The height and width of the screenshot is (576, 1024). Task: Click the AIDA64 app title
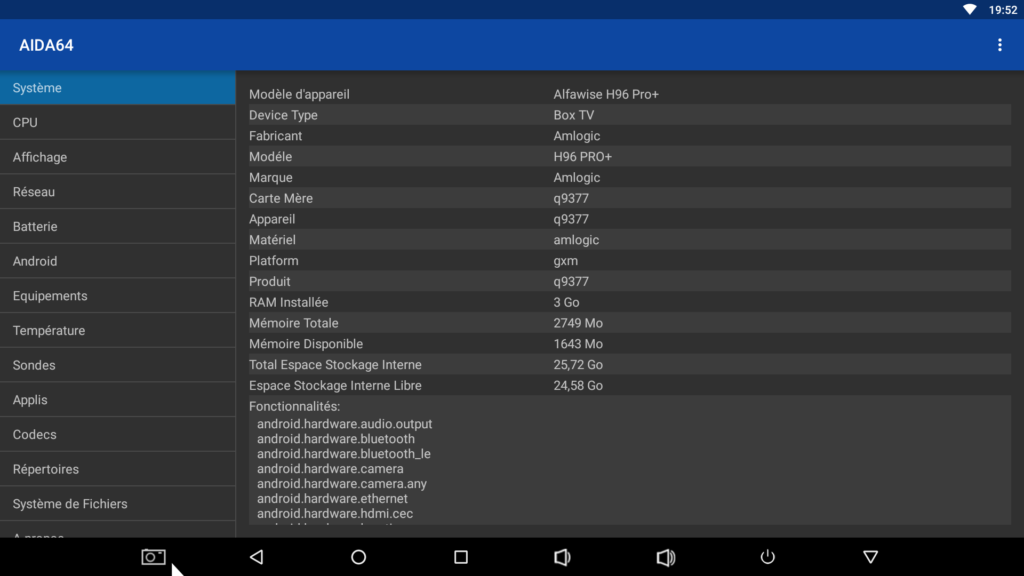click(x=46, y=45)
